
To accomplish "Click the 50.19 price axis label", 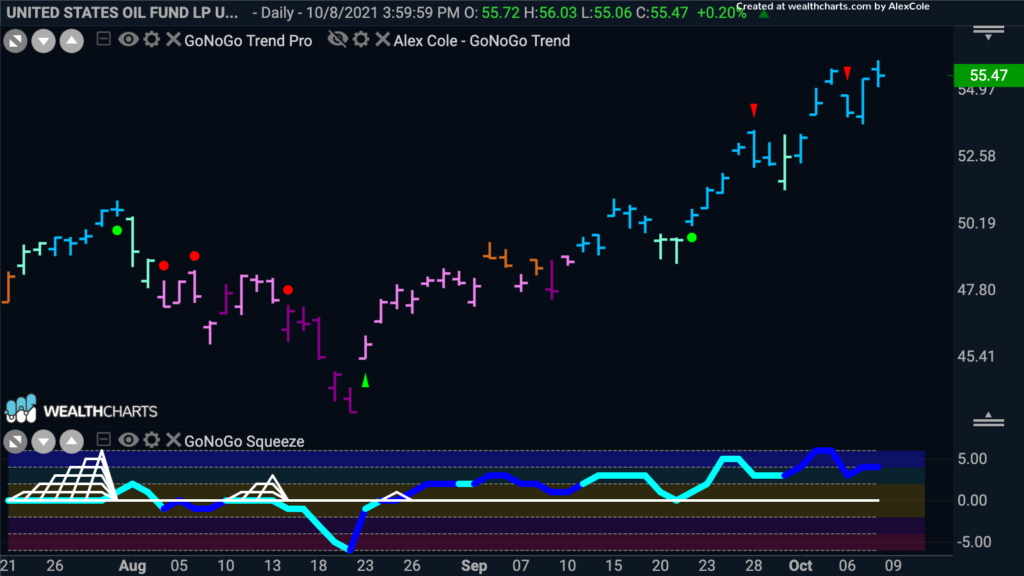I will (x=976, y=223).
